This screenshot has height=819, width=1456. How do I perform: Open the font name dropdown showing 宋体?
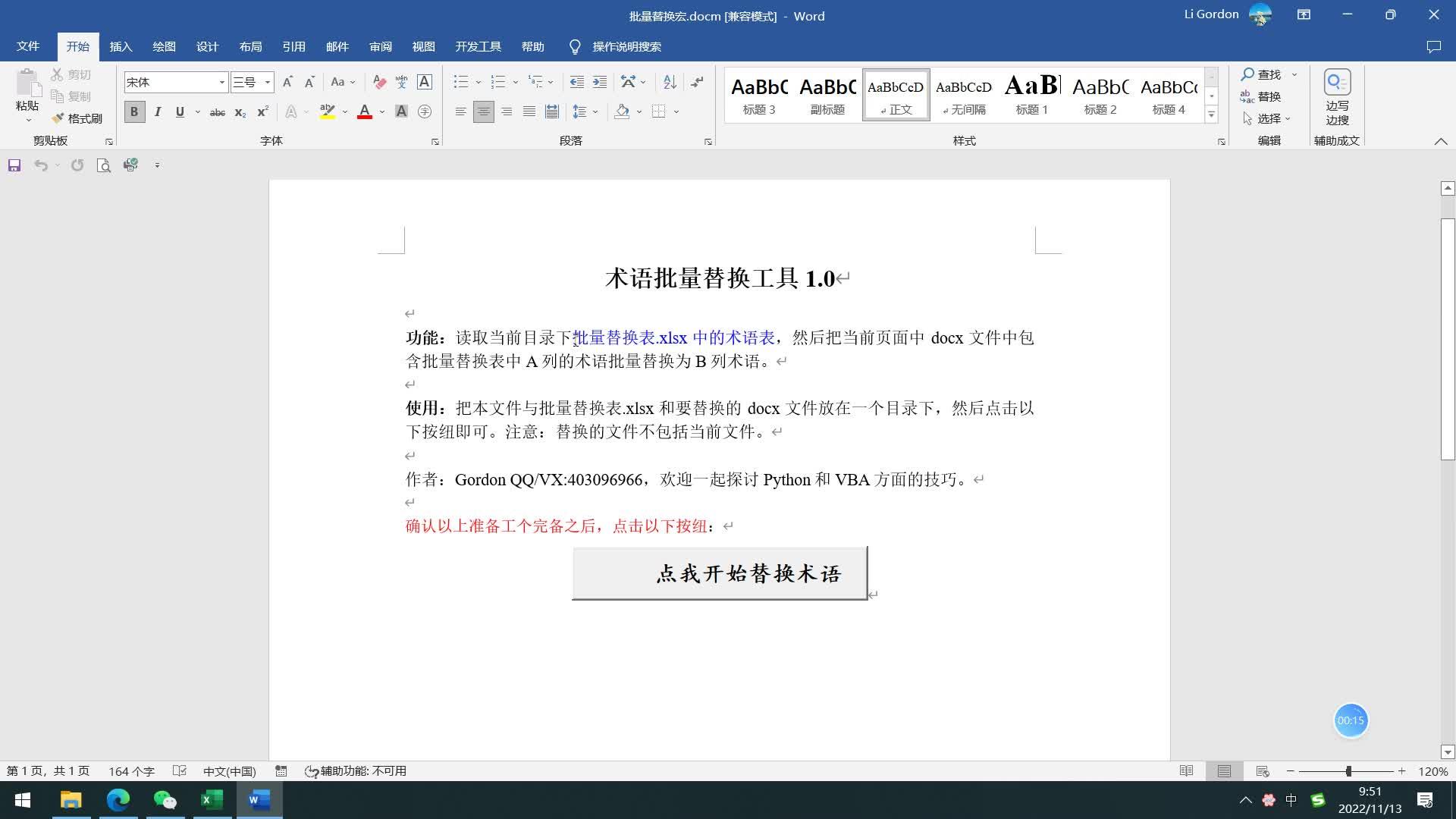click(x=176, y=82)
